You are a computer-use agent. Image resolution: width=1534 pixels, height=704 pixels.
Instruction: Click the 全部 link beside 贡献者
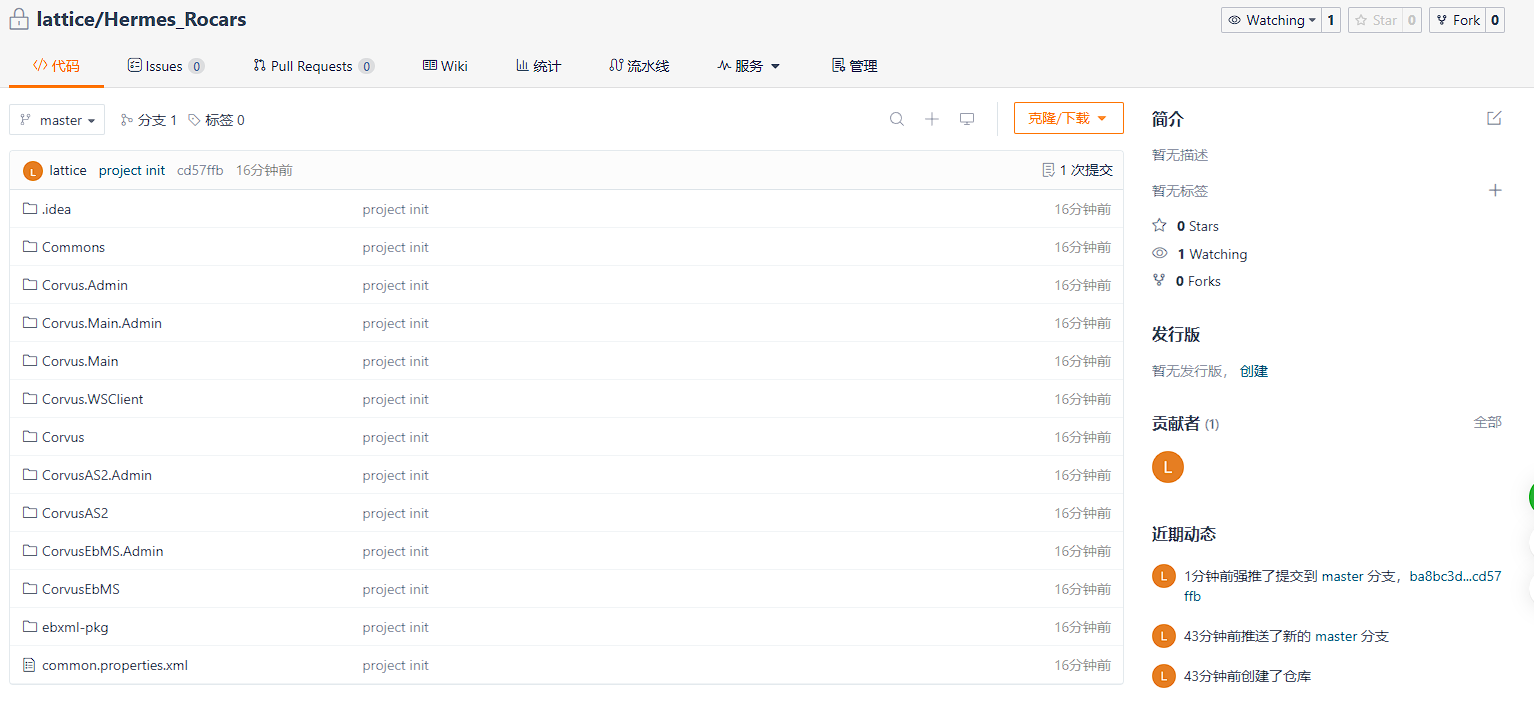[x=1488, y=422]
